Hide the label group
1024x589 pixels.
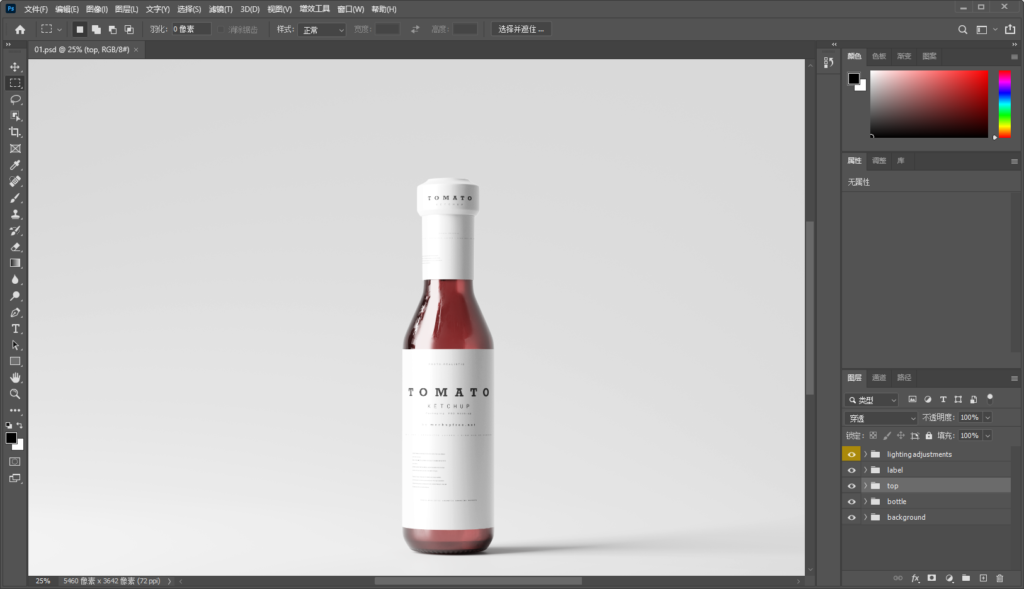[x=852, y=470]
